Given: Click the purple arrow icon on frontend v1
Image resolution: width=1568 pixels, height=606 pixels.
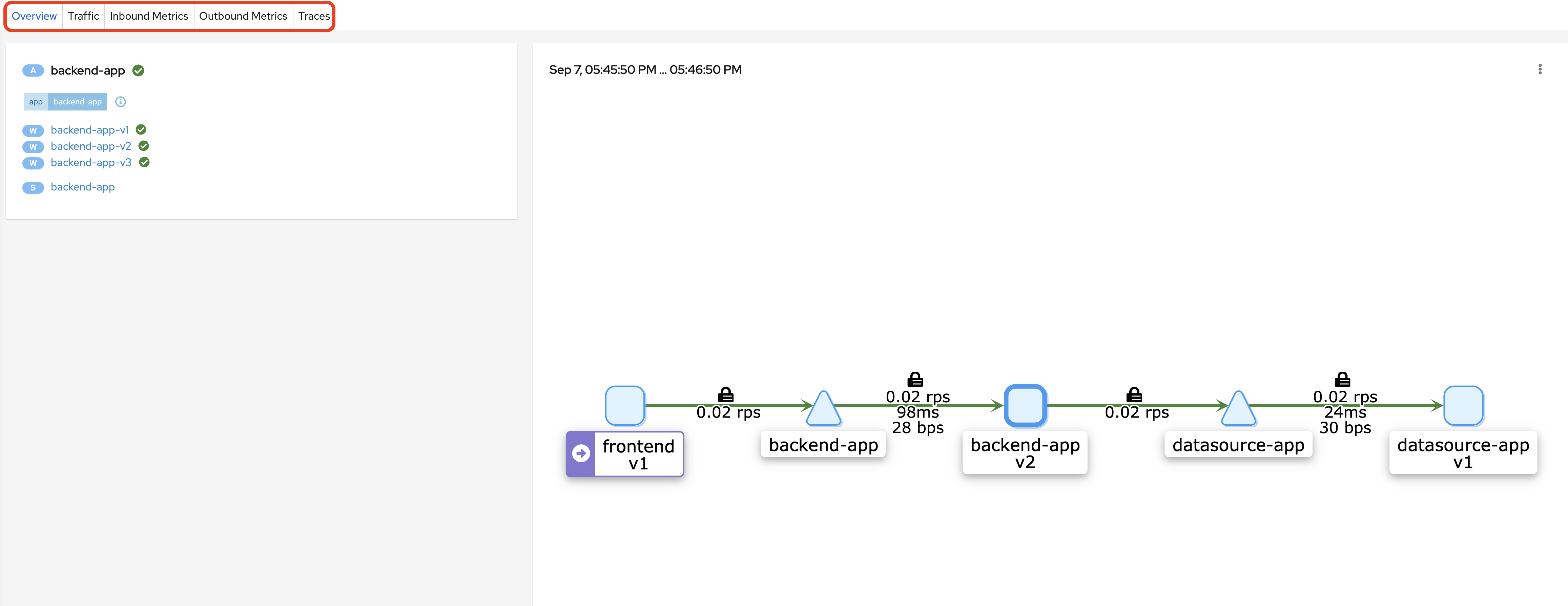Looking at the screenshot, I should (x=581, y=454).
